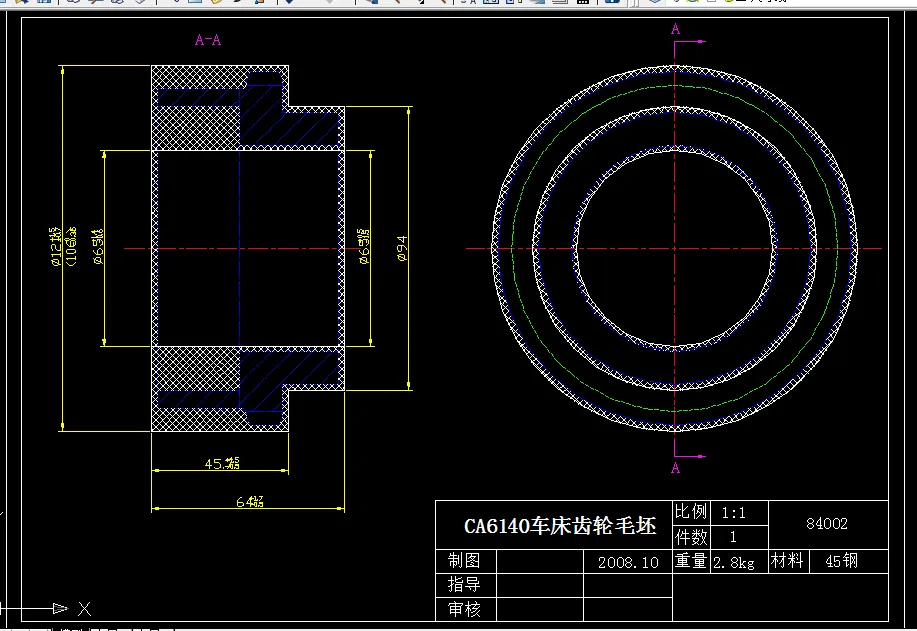
Task: Click the 比例 label in the title block
Action: [691, 512]
